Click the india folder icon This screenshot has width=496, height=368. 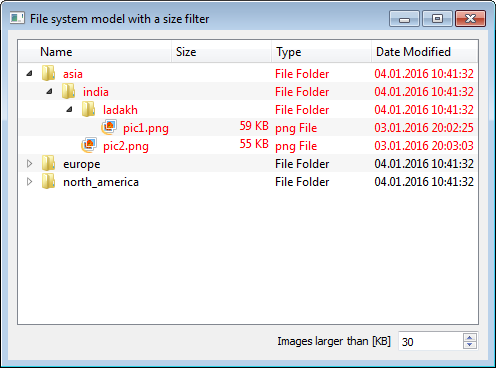coord(69,91)
